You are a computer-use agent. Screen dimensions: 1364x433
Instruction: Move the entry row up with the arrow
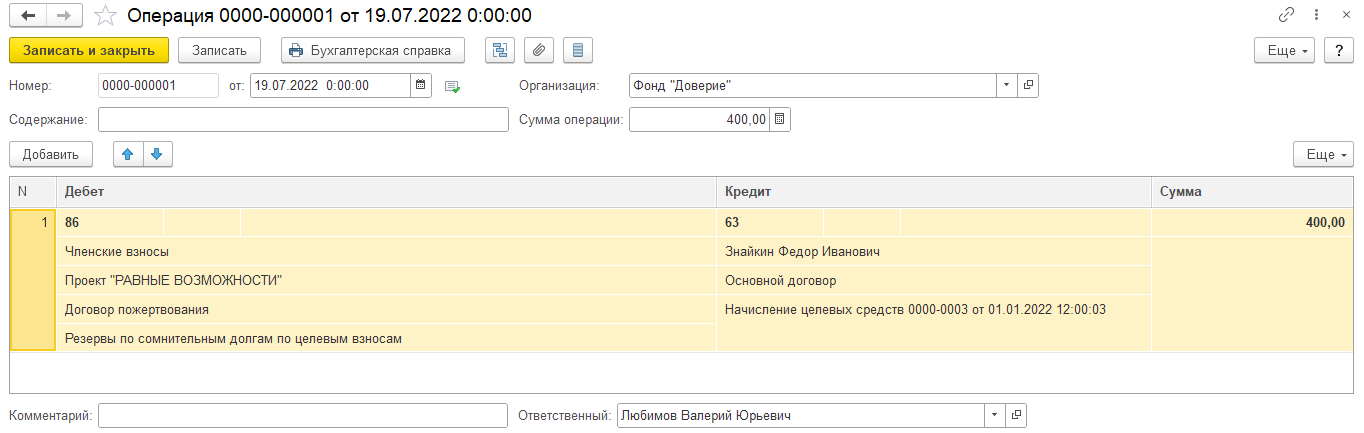point(128,155)
